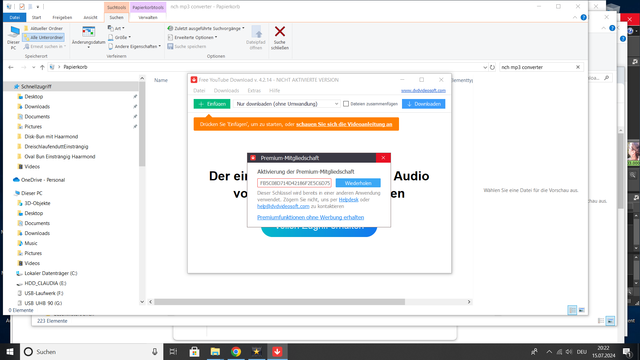
Task: Open the Datei ribbon tab in Explorer
Action: [15, 17]
